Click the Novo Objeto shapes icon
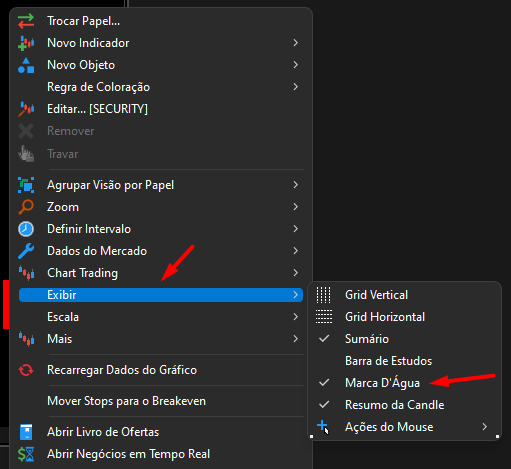This screenshot has height=469, width=511. point(26,65)
